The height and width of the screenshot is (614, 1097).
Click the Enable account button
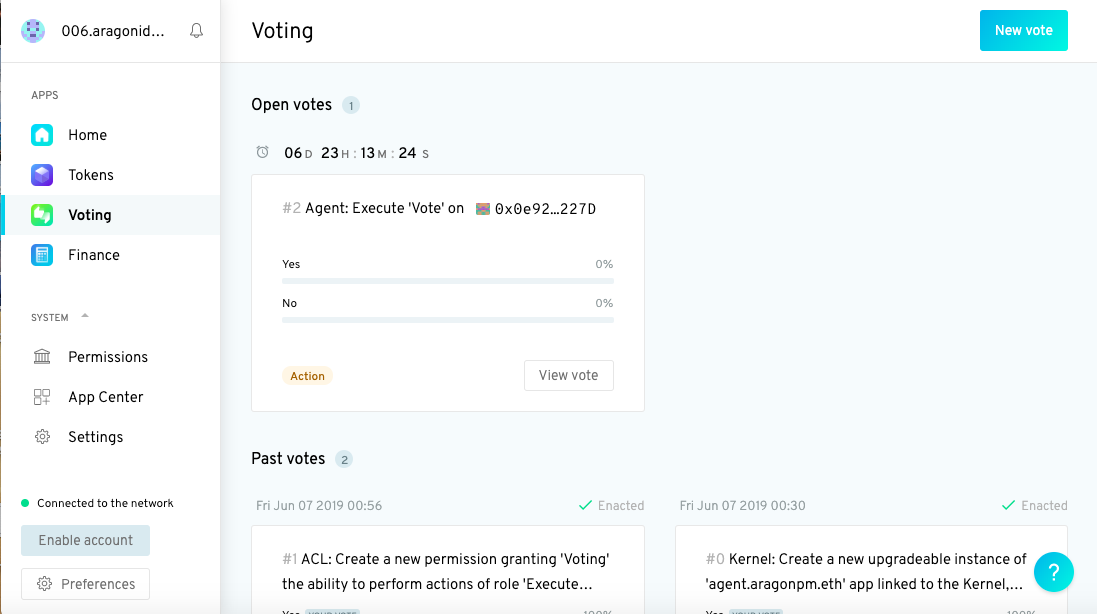pos(85,541)
